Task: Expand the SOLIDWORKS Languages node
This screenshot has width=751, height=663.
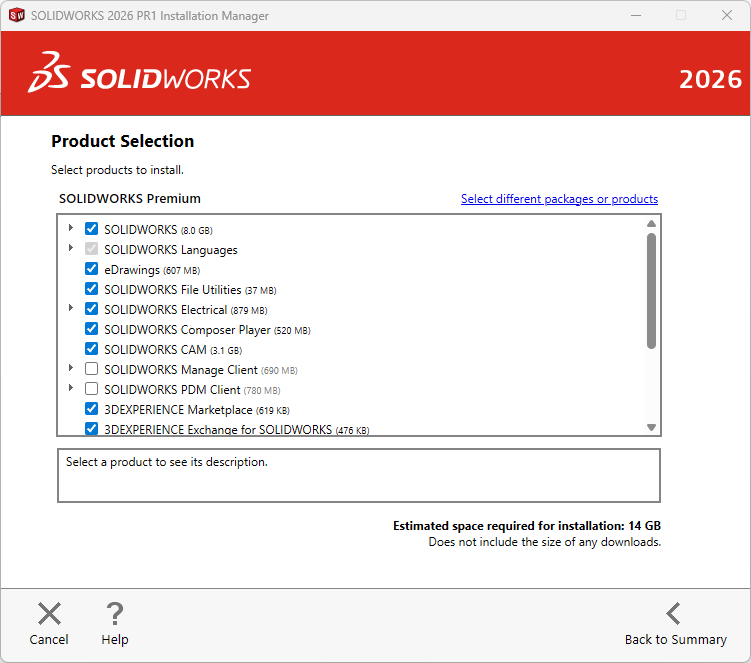Action: pyautogui.click(x=71, y=248)
